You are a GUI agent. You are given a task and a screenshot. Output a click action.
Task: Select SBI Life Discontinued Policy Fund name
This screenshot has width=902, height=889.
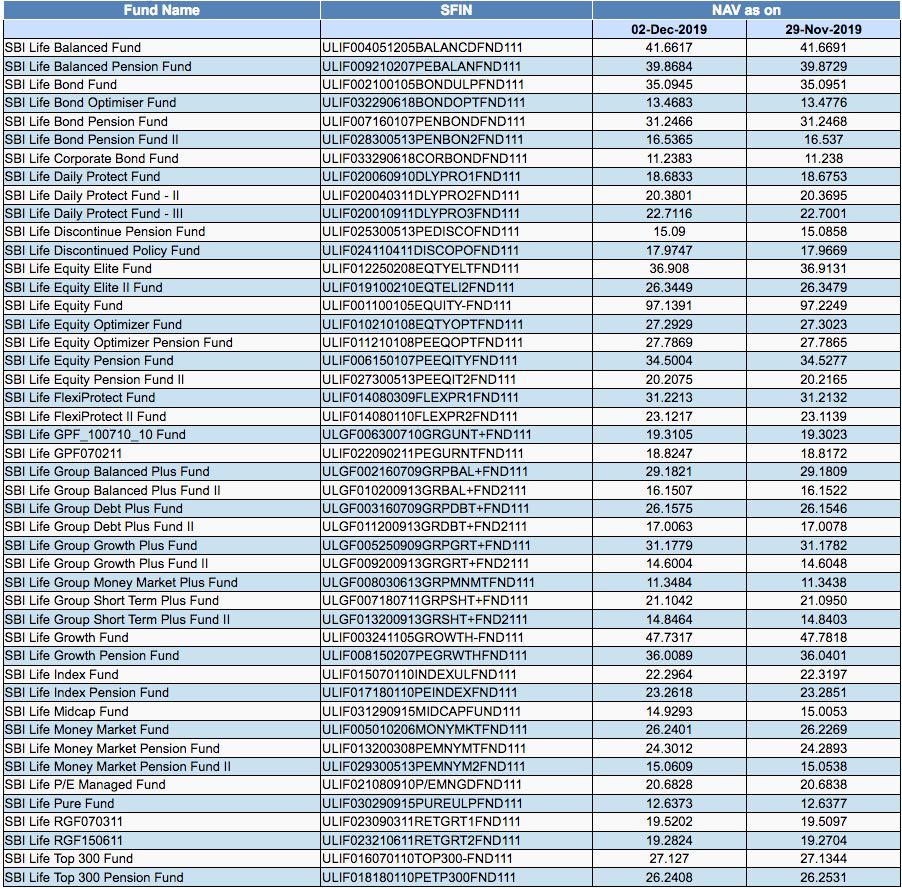click(102, 250)
